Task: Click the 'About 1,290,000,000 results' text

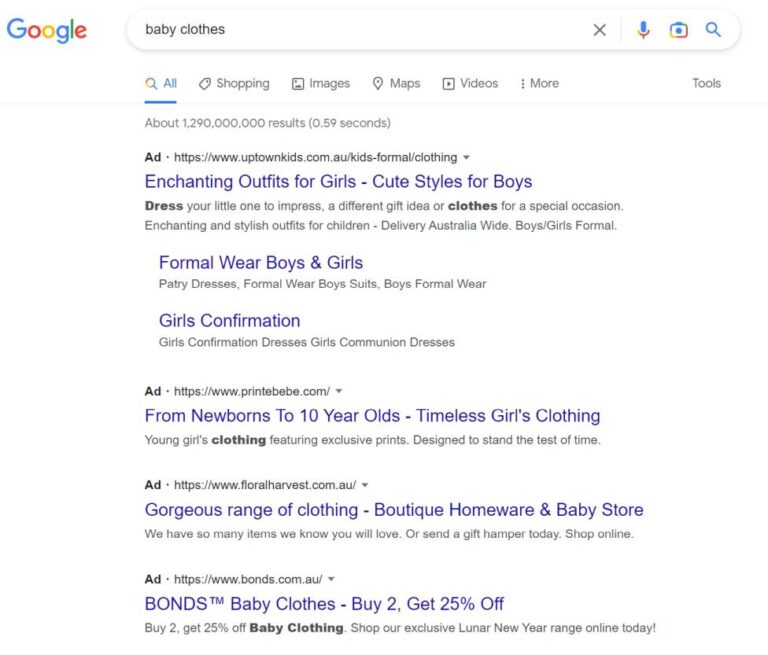Action: click(267, 123)
